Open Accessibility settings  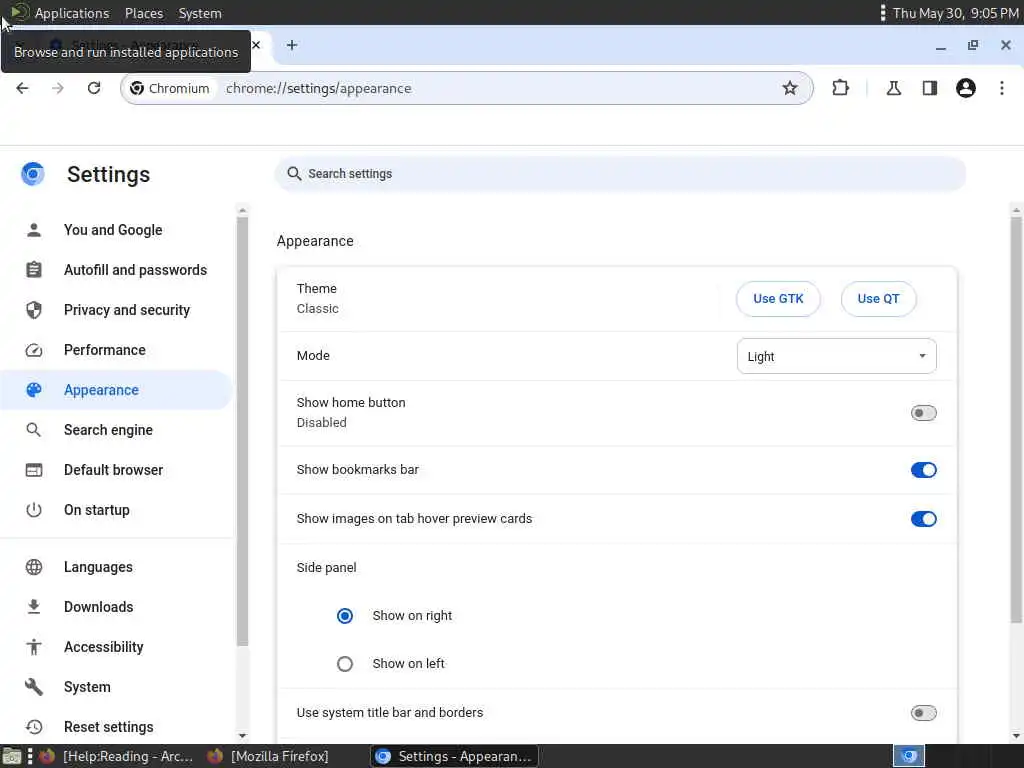click(x=116, y=647)
